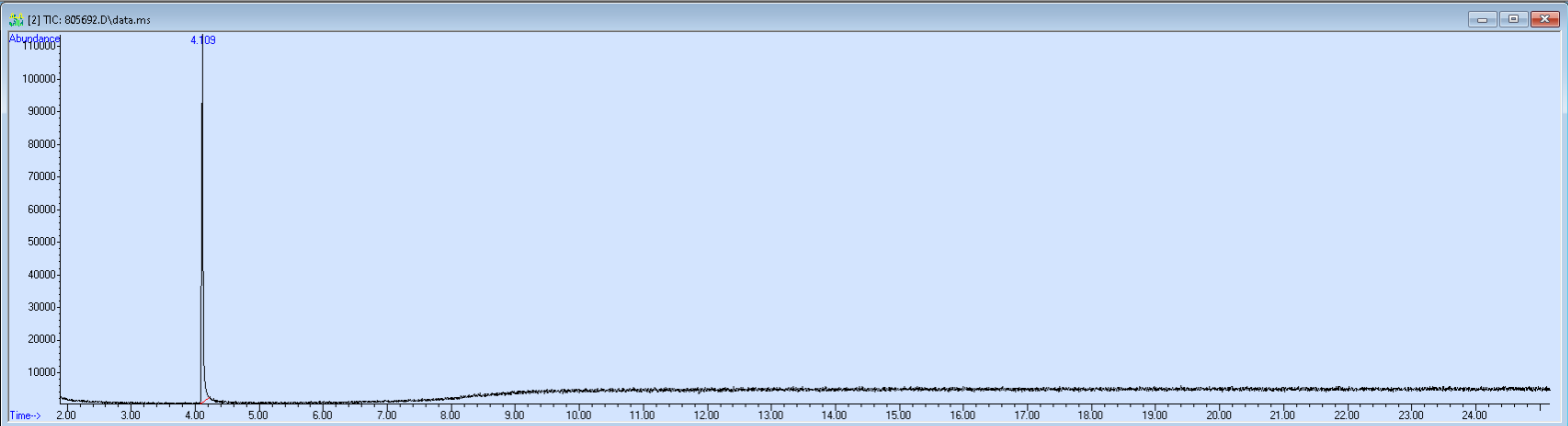The image size is (1568, 426).
Task: Click the 70000 abundance tick label
Action: 42,177
